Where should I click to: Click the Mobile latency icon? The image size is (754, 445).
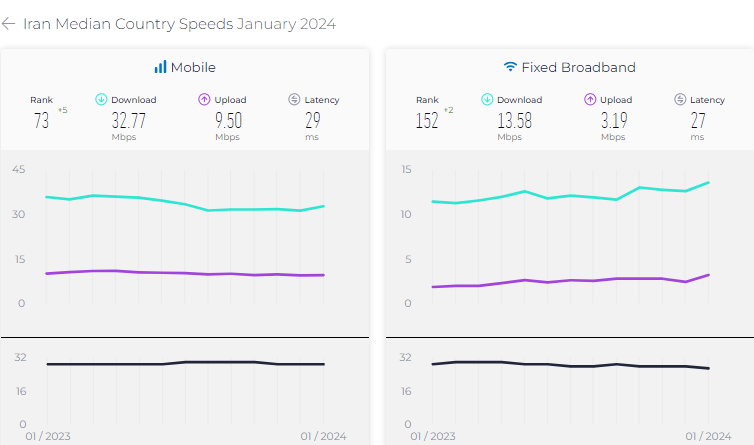click(295, 99)
